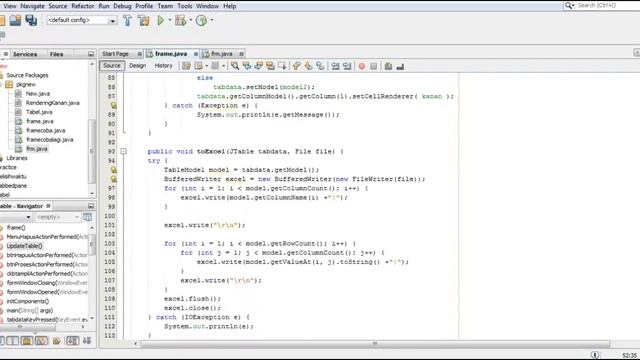Select the frame.java editor tab
This screenshot has height=360, width=640.
[171, 54]
